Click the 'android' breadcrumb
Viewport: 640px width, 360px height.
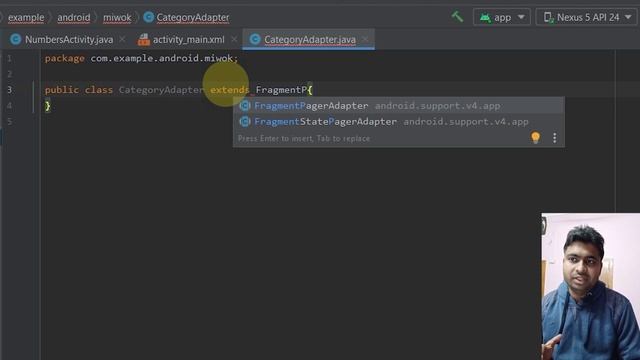74,18
